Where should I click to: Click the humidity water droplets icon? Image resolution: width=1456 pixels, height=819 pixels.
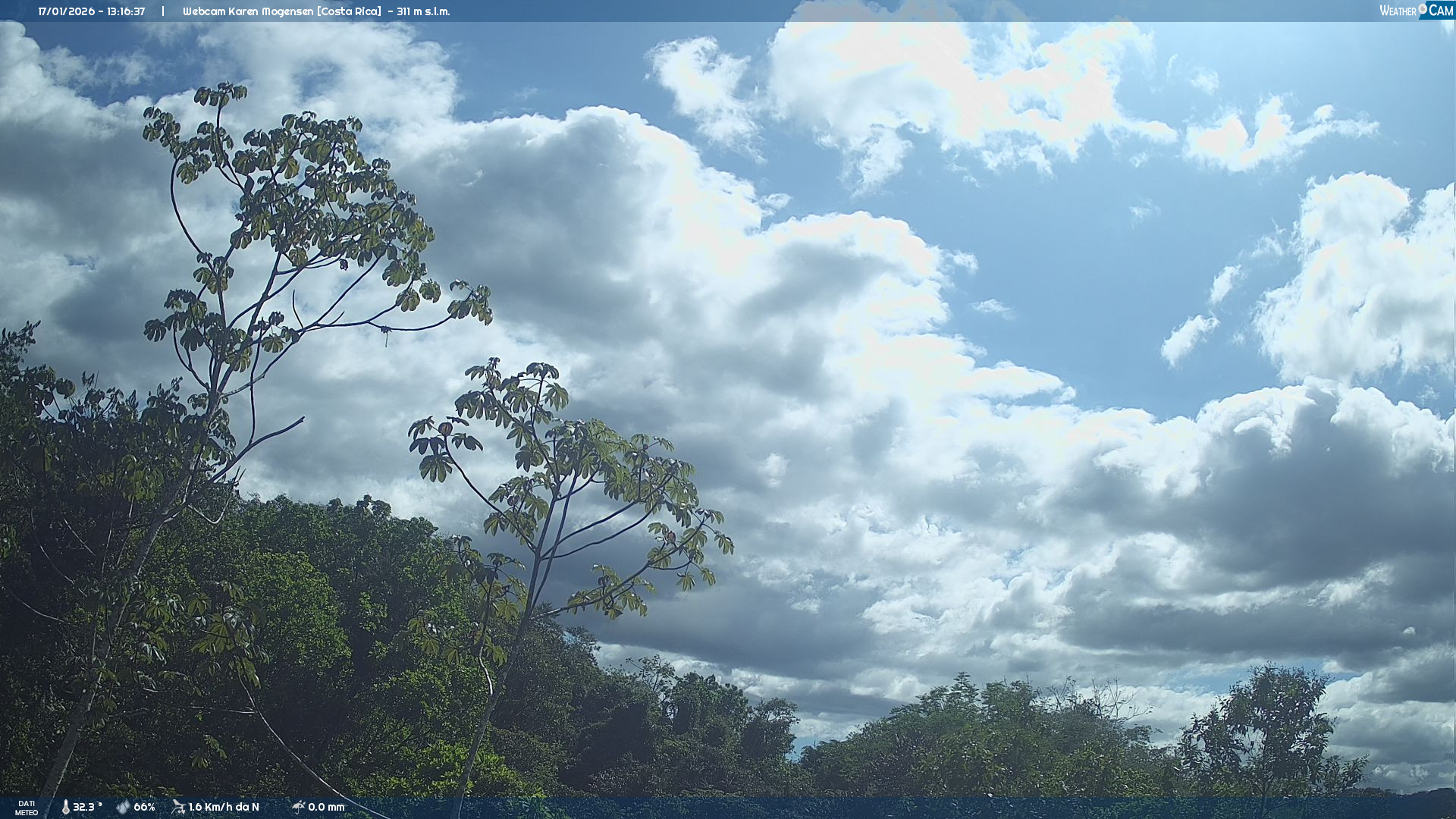(123, 808)
